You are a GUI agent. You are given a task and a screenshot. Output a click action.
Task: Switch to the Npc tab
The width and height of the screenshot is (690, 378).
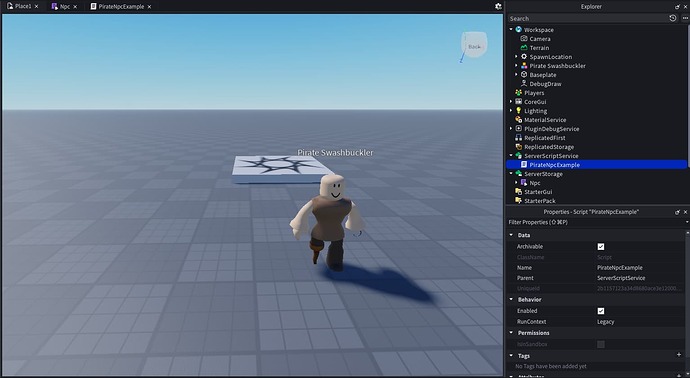65,6
